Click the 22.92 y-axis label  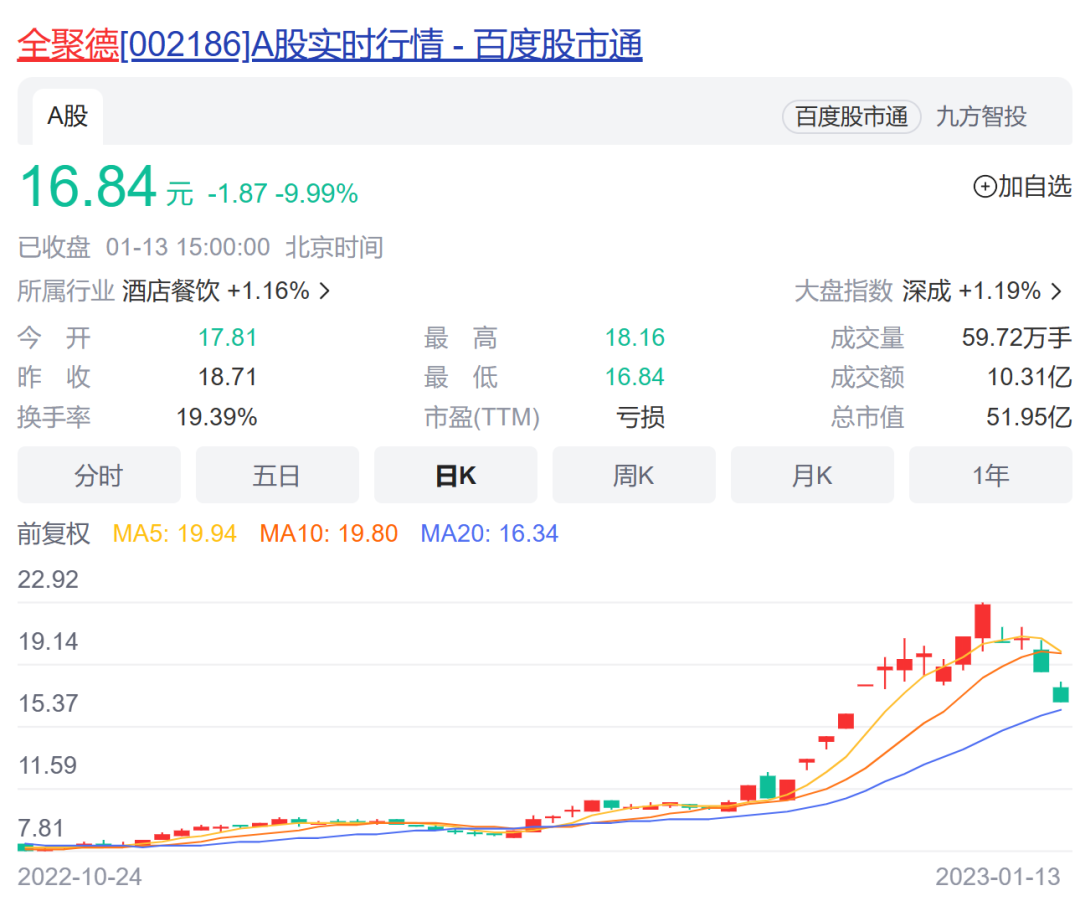48,579
